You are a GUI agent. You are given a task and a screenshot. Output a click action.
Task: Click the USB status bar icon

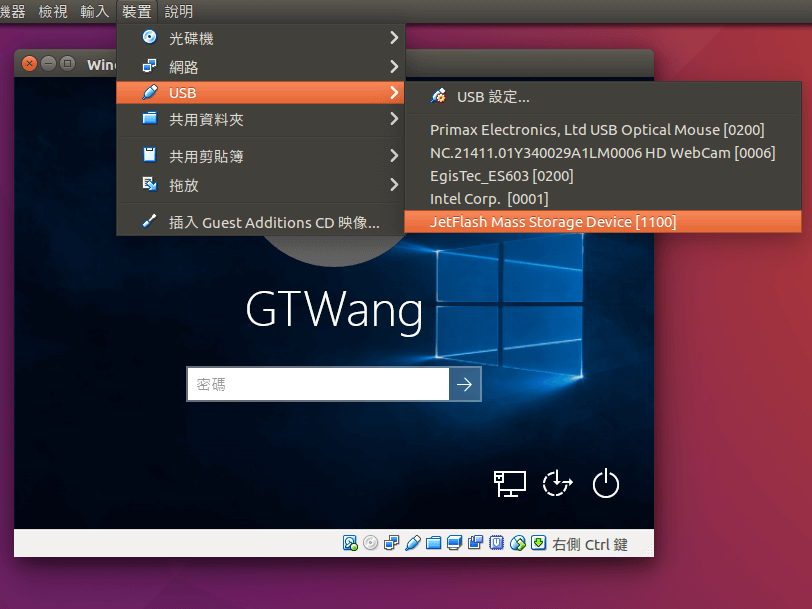tap(412, 543)
